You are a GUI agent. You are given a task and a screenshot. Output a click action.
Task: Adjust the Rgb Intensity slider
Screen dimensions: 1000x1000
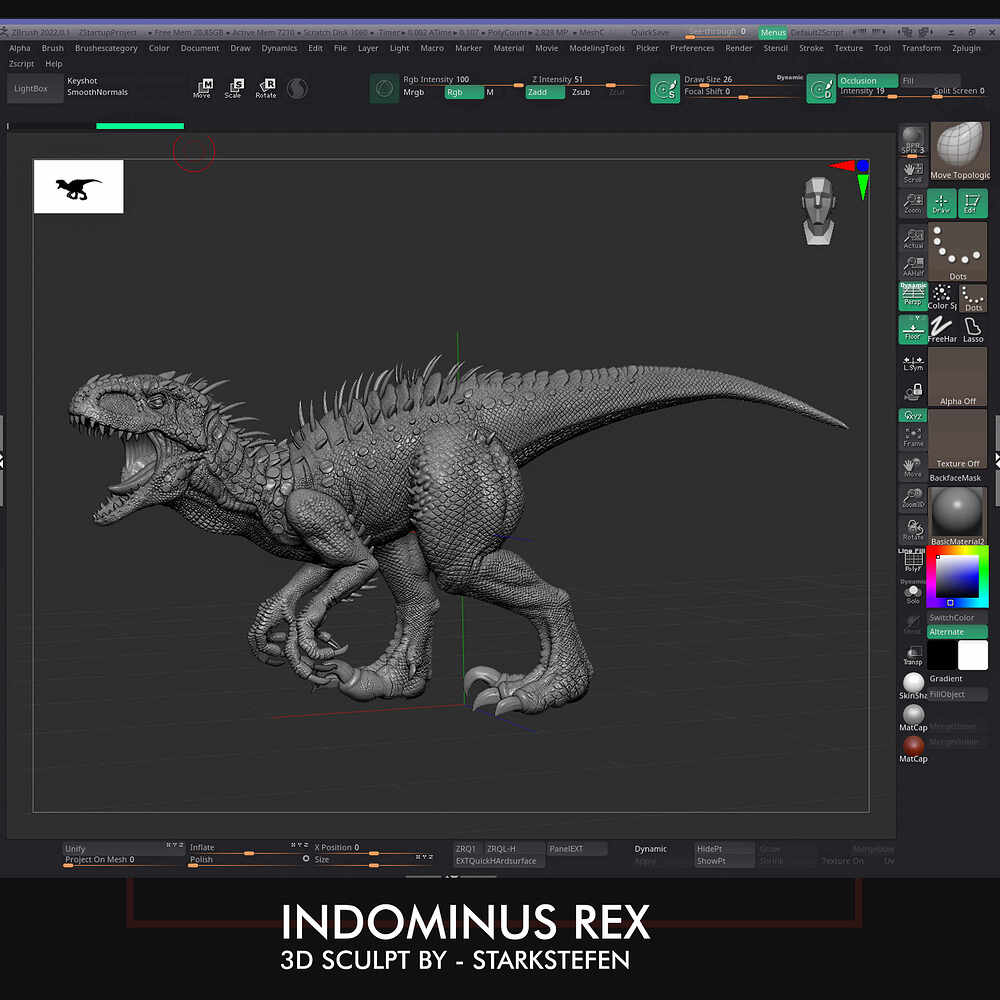tap(462, 80)
